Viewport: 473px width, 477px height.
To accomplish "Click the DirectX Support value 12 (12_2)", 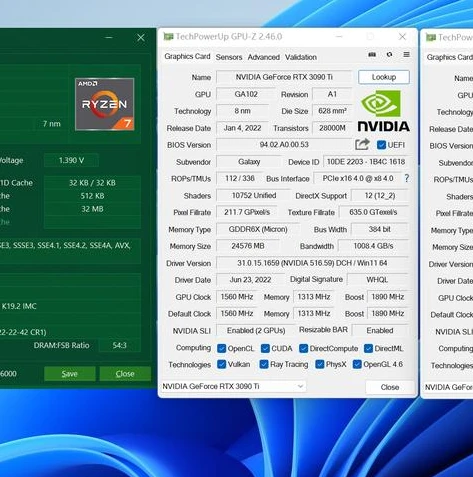I will click(x=380, y=195).
